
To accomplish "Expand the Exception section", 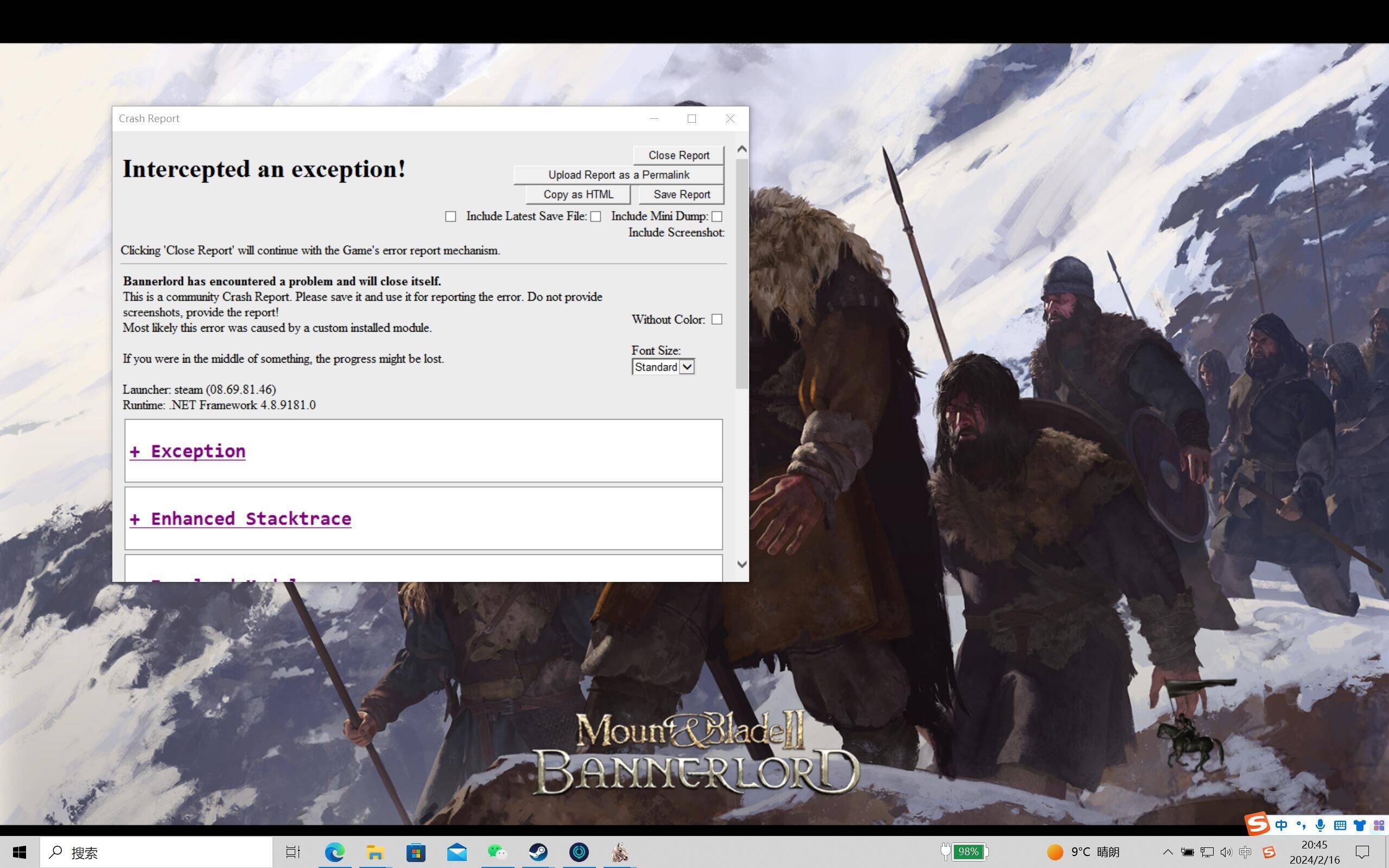I will [188, 451].
